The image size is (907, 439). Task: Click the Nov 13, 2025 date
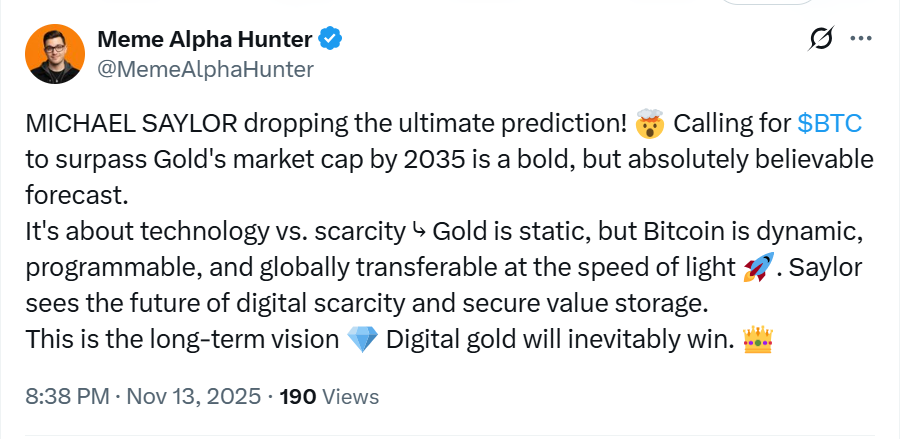pyautogui.click(x=193, y=397)
